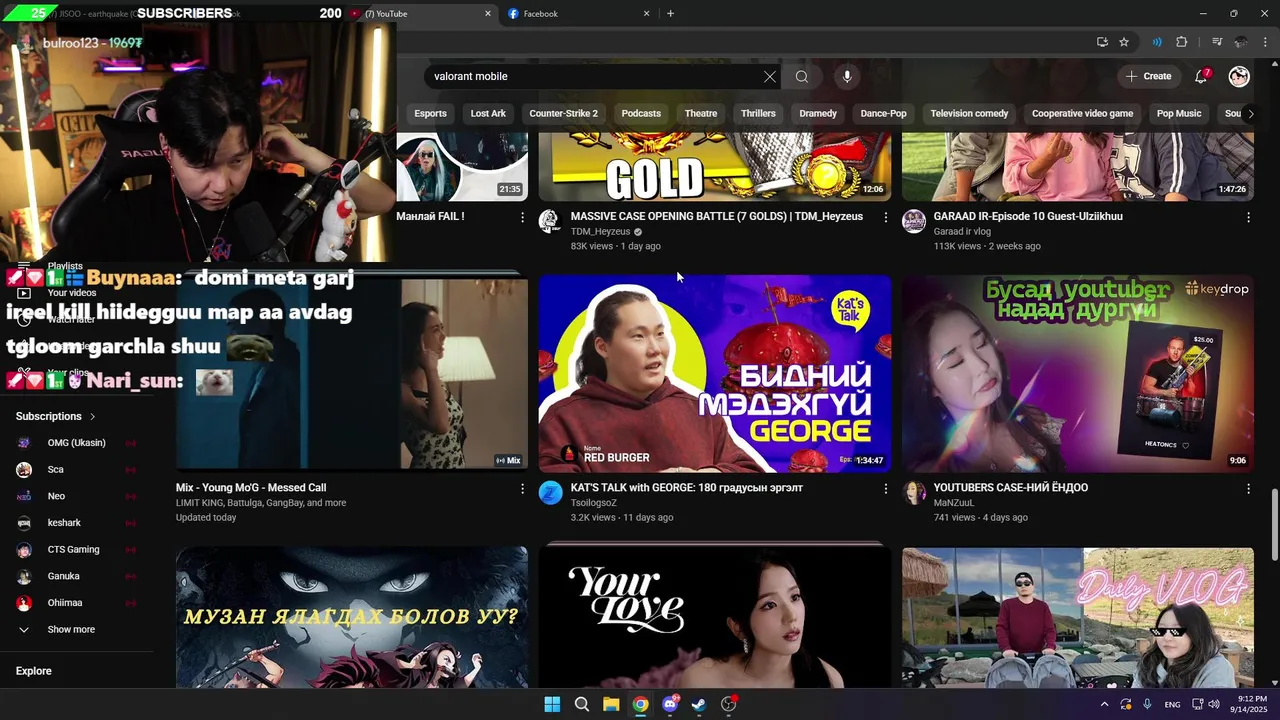The width and height of the screenshot is (1280, 720).
Task: Open Chrome three-dot menu
Action: (x=1265, y=42)
